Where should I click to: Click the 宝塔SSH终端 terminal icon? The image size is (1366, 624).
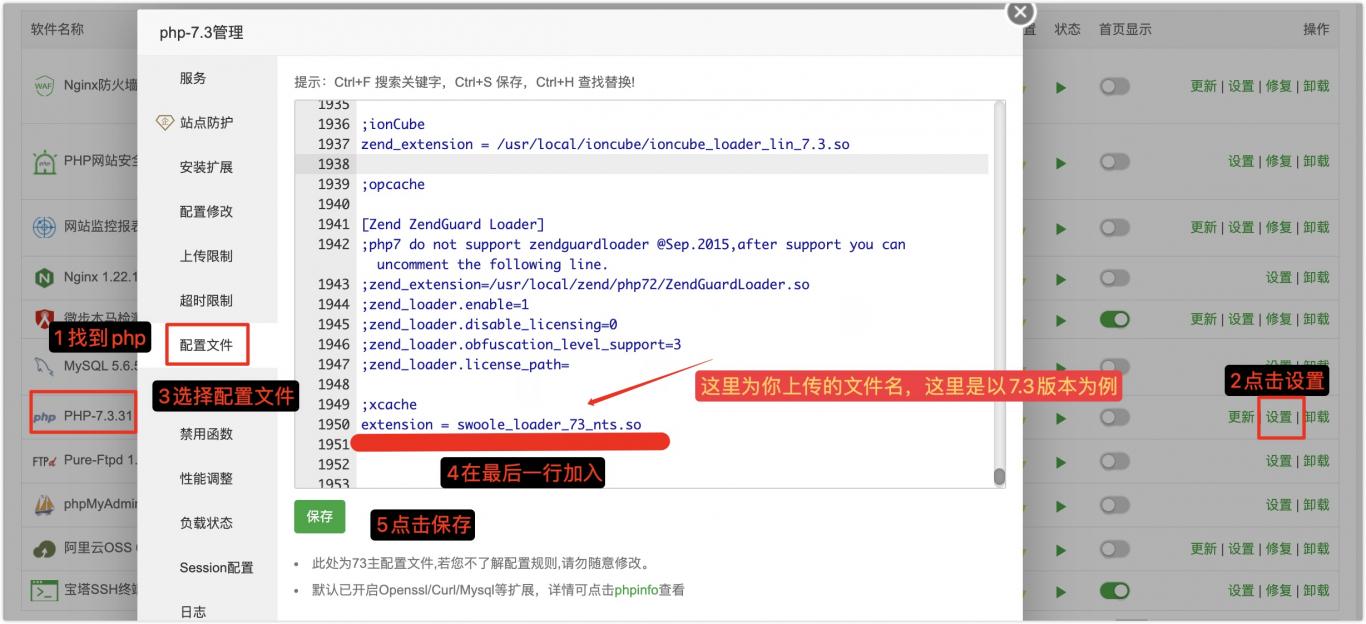tap(44, 590)
